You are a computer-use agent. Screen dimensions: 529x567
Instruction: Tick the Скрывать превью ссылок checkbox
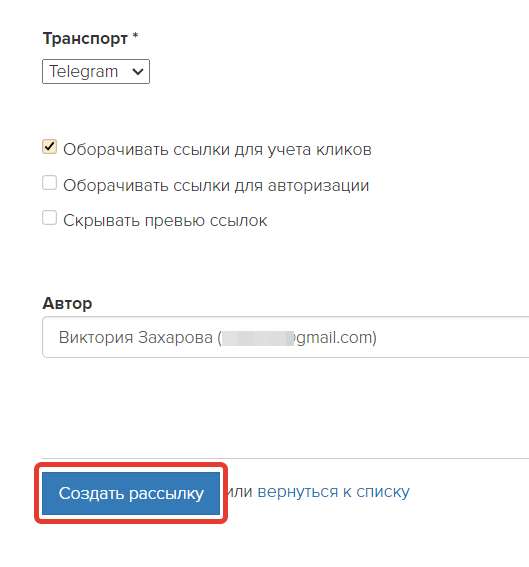click(x=50, y=218)
